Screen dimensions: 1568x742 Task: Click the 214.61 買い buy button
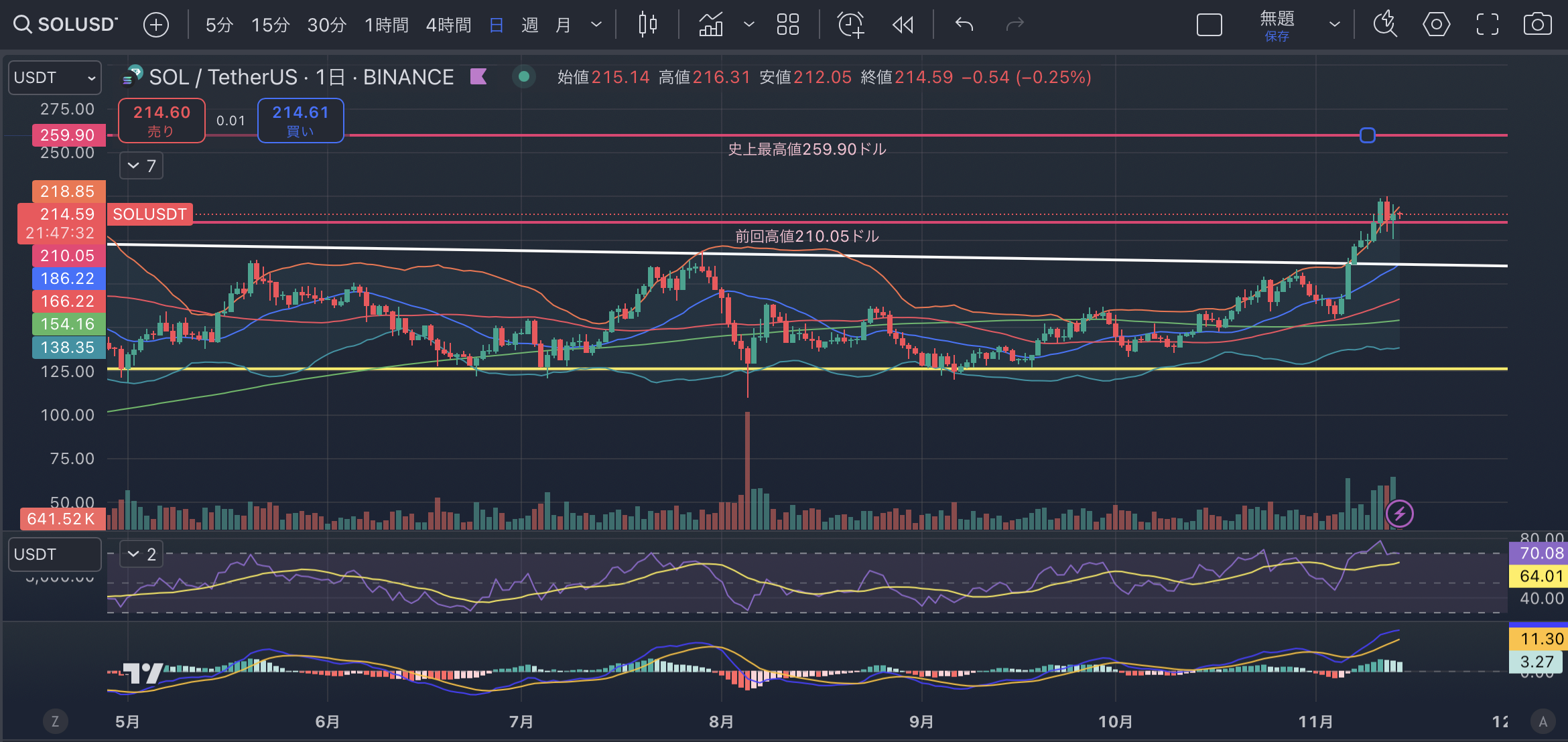tap(301, 121)
